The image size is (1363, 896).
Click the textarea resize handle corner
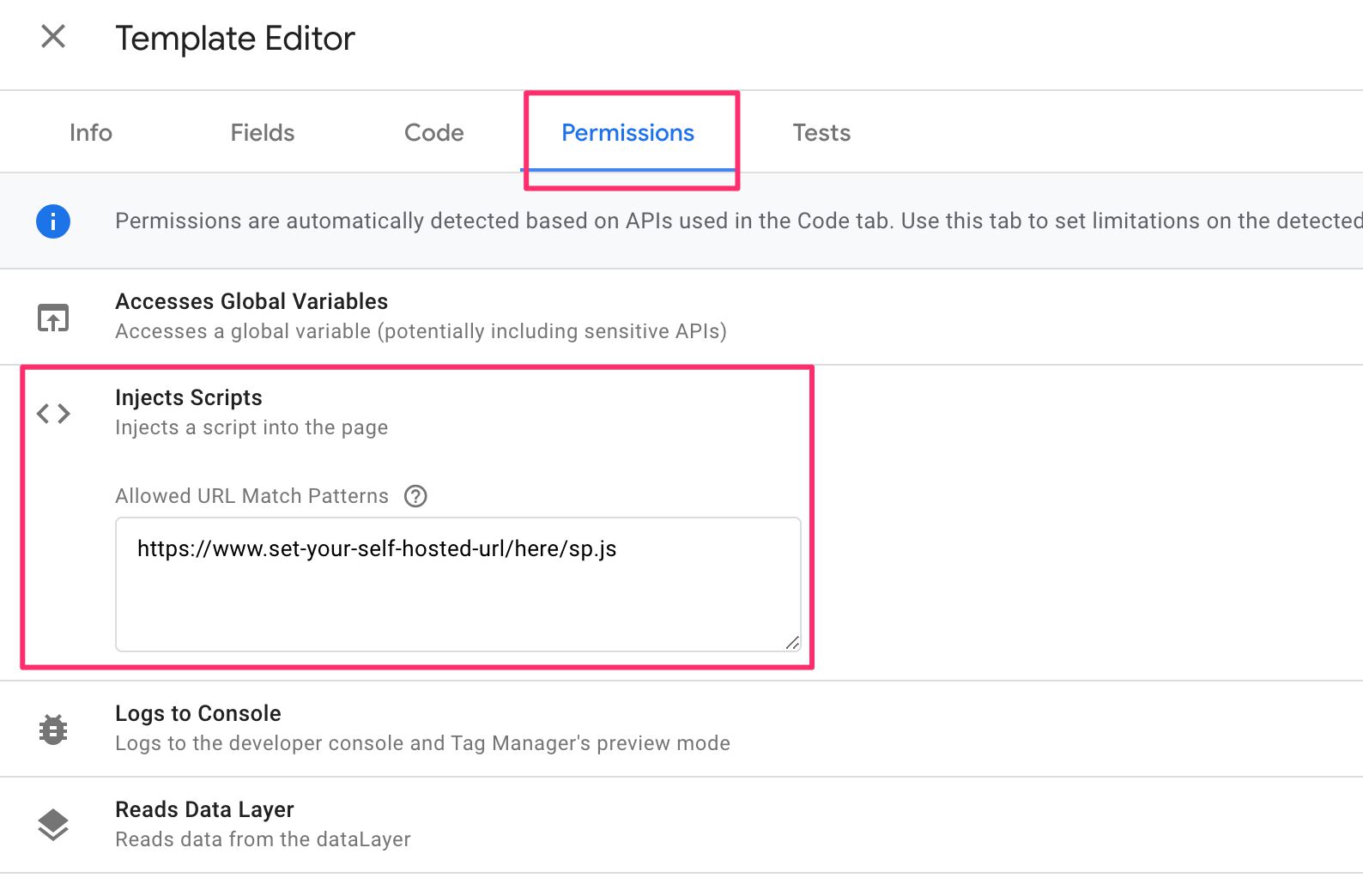pyautogui.click(x=793, y=643)
